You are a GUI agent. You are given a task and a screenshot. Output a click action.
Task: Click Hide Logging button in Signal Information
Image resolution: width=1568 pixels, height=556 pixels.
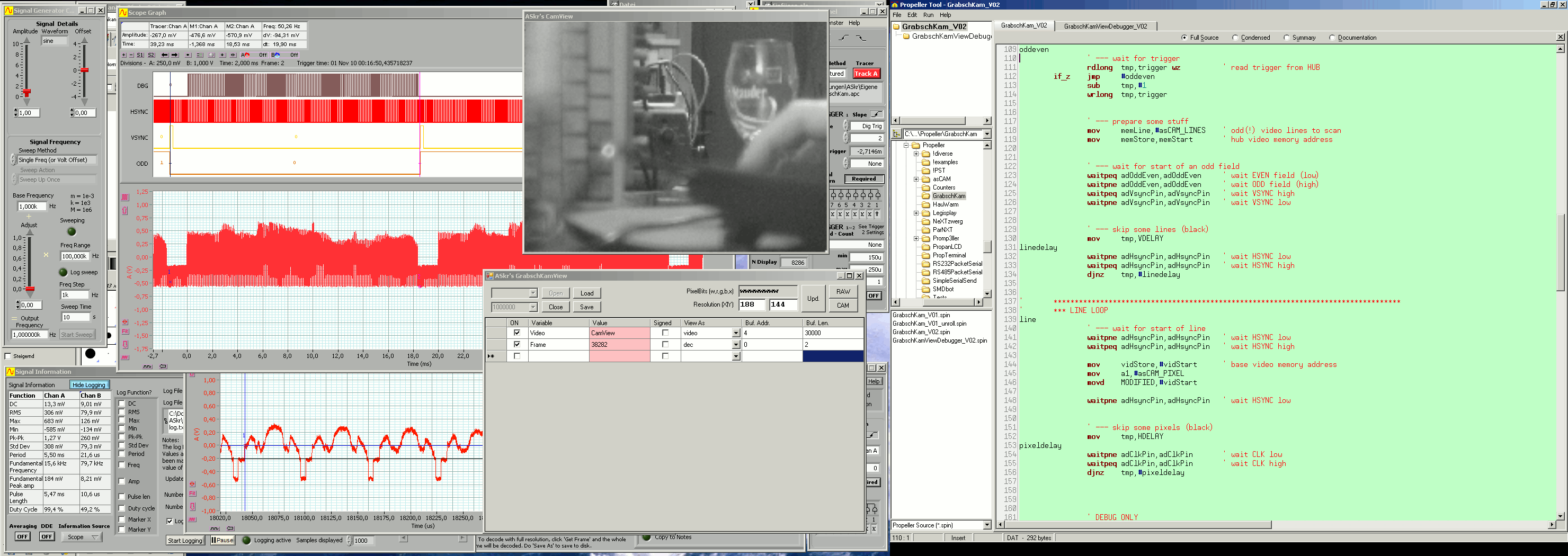coord(89,385)
